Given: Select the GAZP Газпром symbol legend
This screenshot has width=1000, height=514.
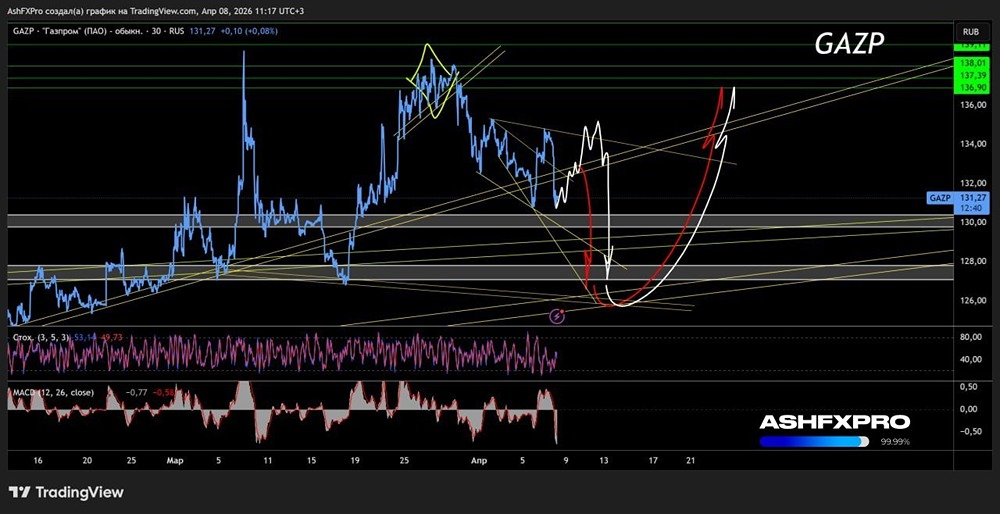Looking at the screenshot, I should pos(98,31).
